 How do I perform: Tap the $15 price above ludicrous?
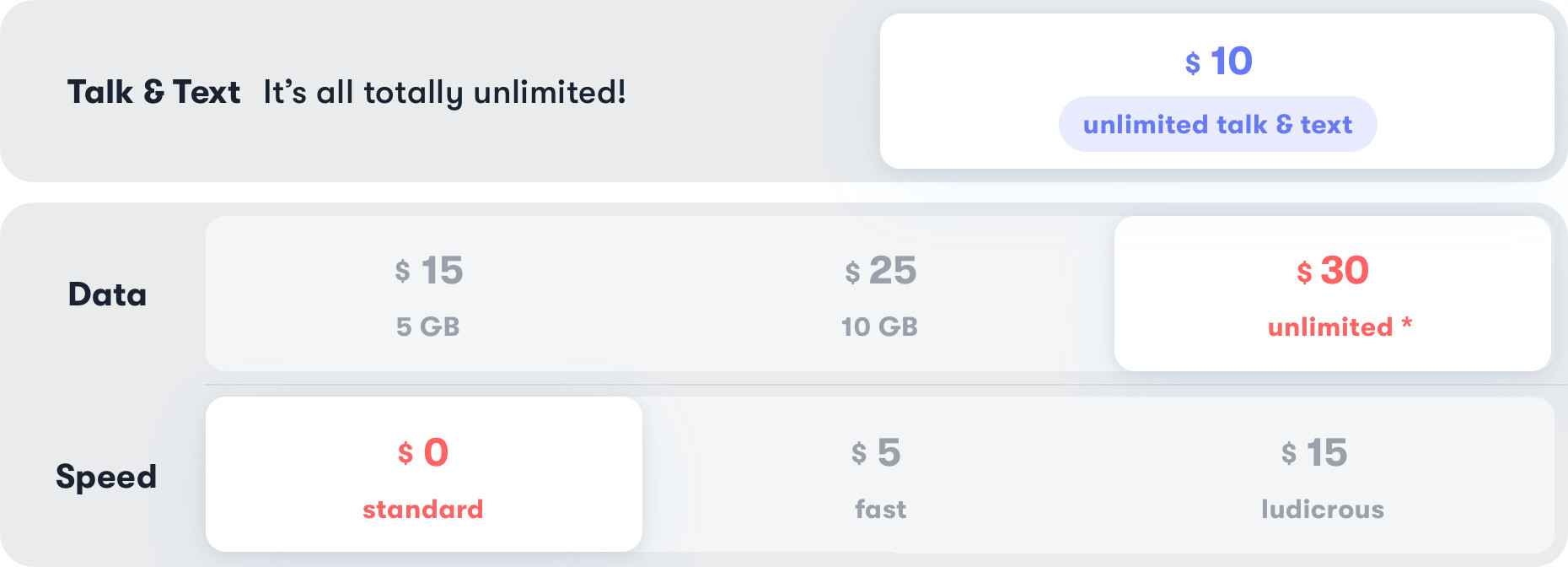click(1314, 453)
